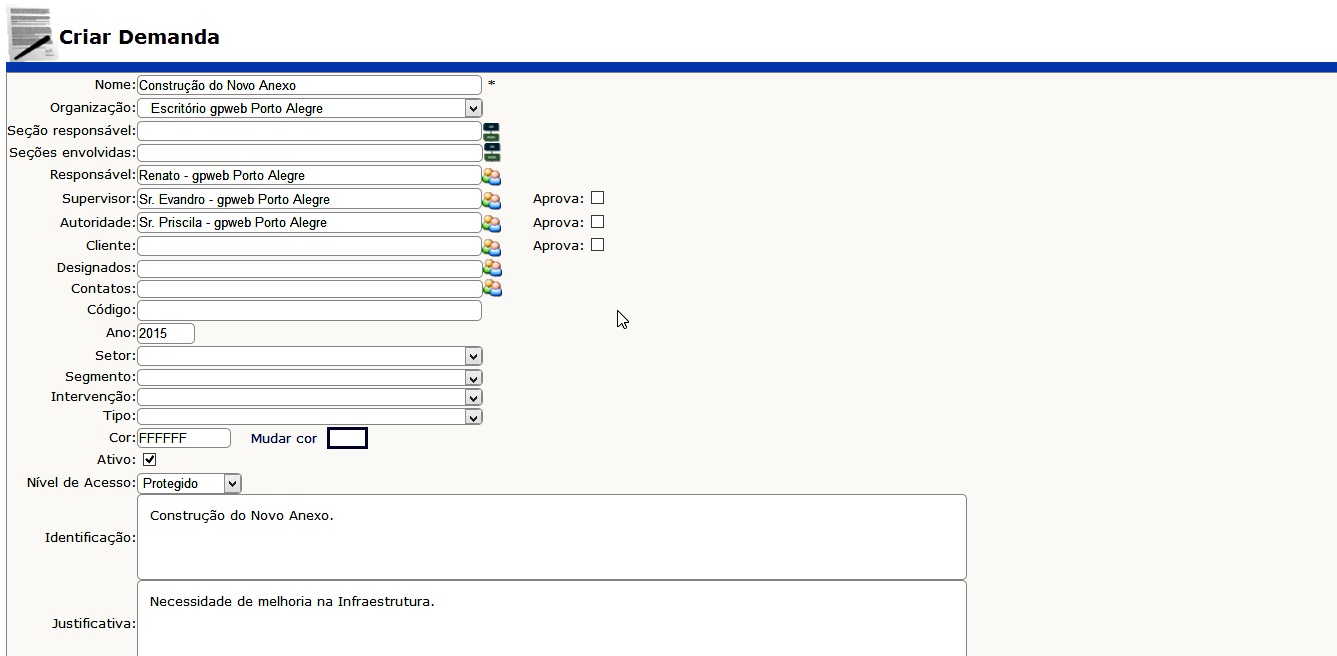Select a Cliente with the users icon
This screenshot has width=1337, height=656.
491,246
